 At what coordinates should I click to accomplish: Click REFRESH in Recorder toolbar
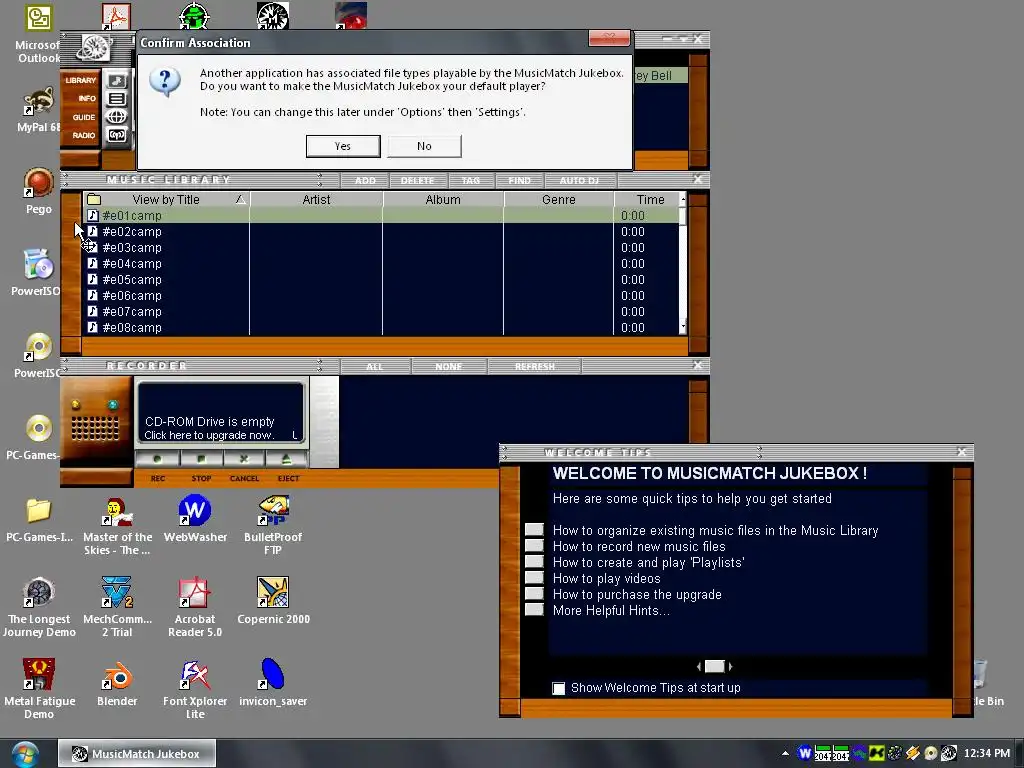pos(535,366)
